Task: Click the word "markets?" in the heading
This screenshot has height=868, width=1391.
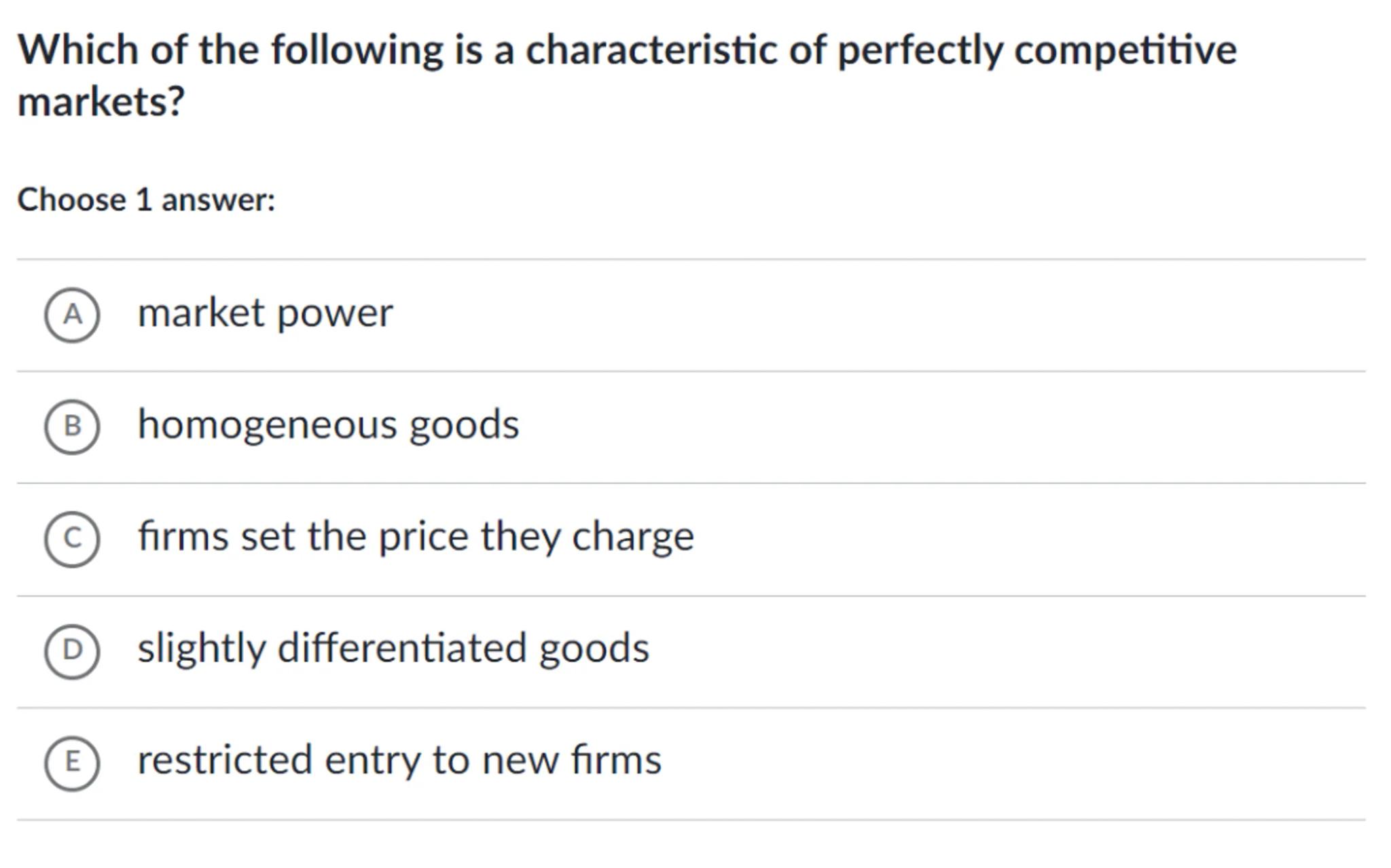Action: [101, 102]
